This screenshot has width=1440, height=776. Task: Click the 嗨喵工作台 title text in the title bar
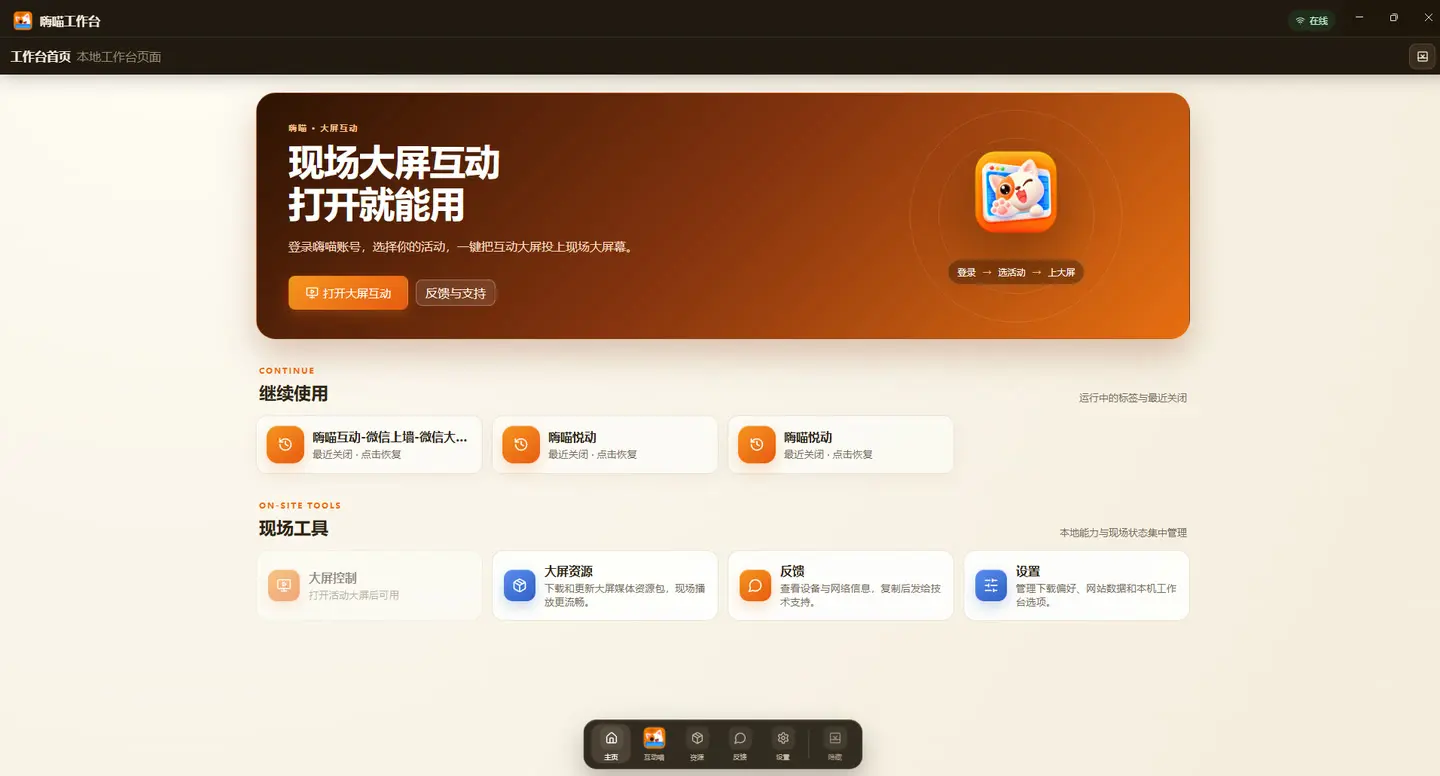70,21
